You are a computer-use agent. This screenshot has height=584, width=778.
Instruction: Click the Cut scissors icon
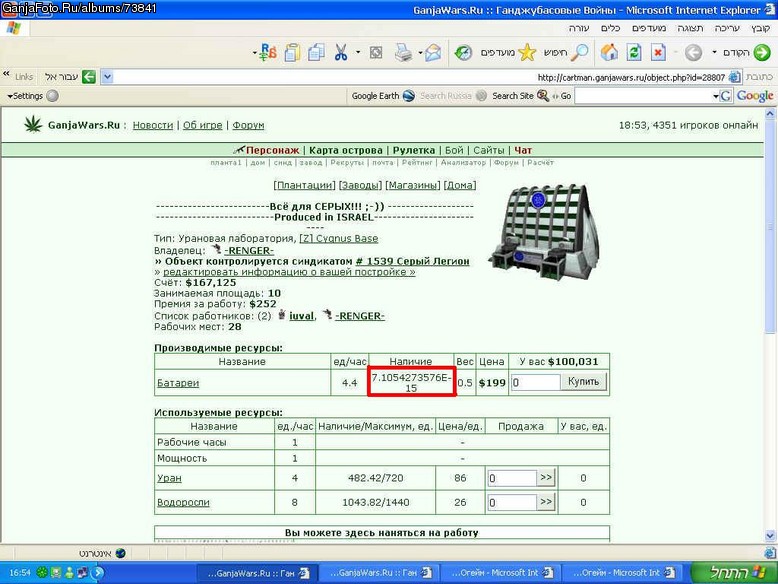341,53
